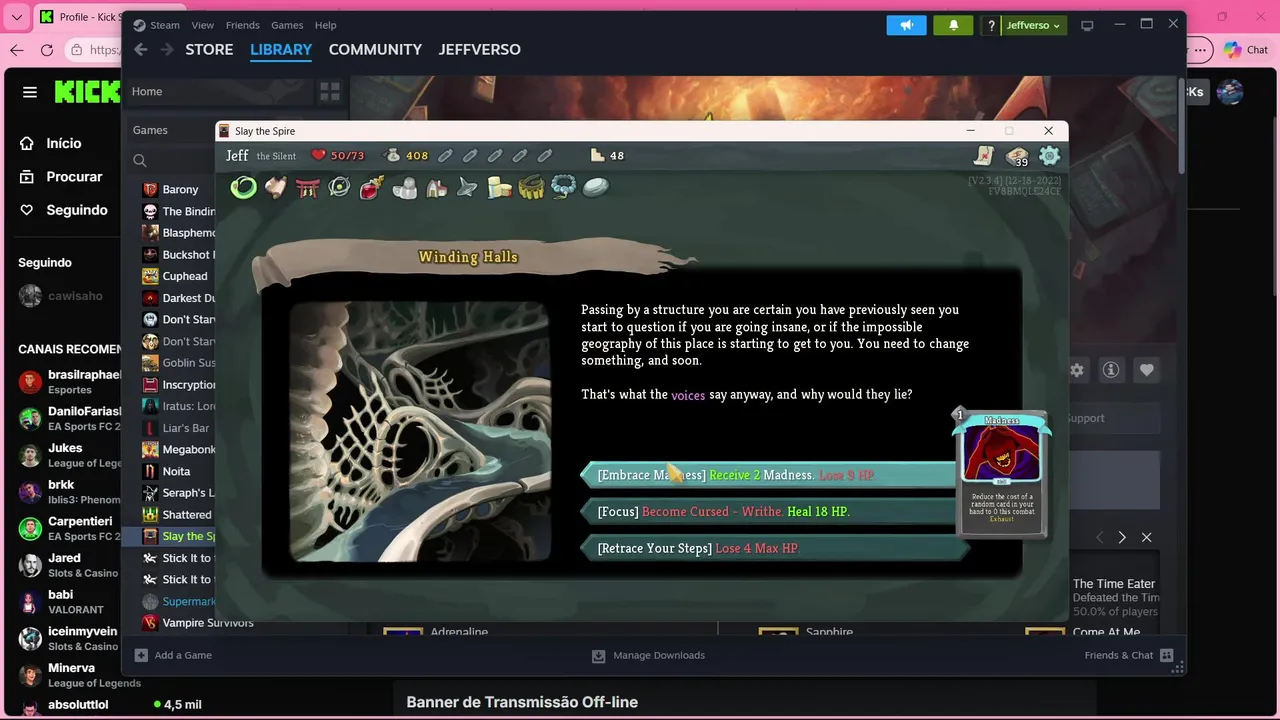Choose the Embrace Madness option
The width and height of the screenshot is (1280, 720).
768,475
